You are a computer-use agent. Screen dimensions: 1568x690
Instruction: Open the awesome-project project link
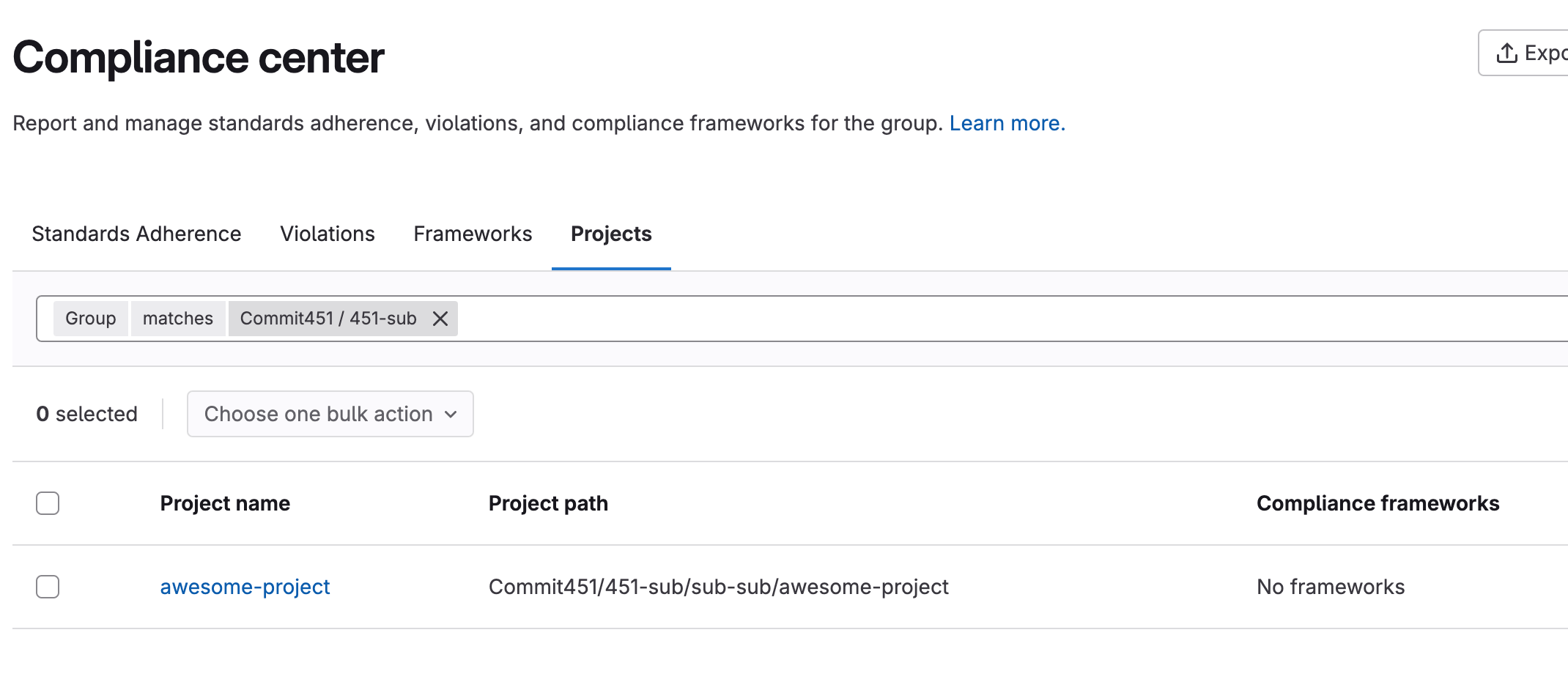(245, 587)
